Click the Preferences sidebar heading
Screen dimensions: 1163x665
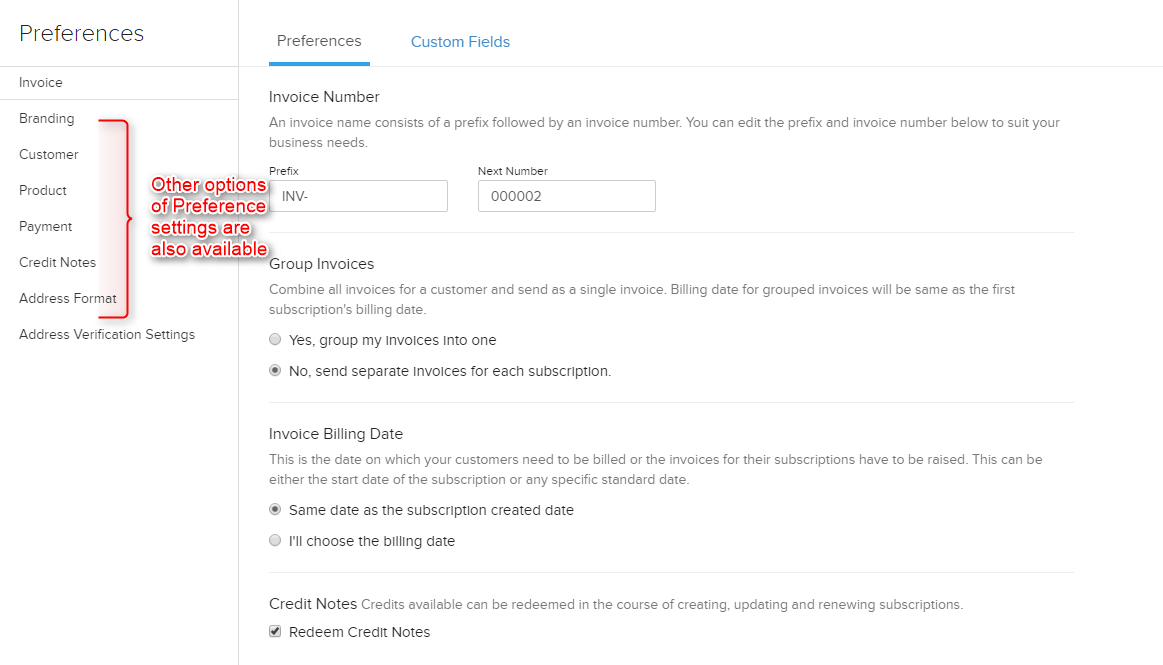tap(82, 33)
